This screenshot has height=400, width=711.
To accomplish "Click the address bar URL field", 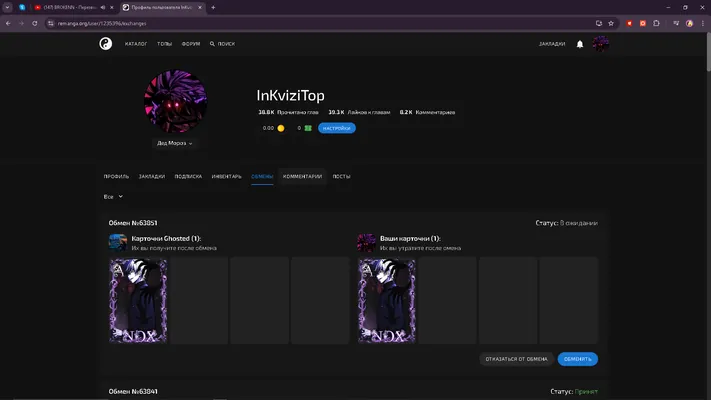I will tap(317, 23).
